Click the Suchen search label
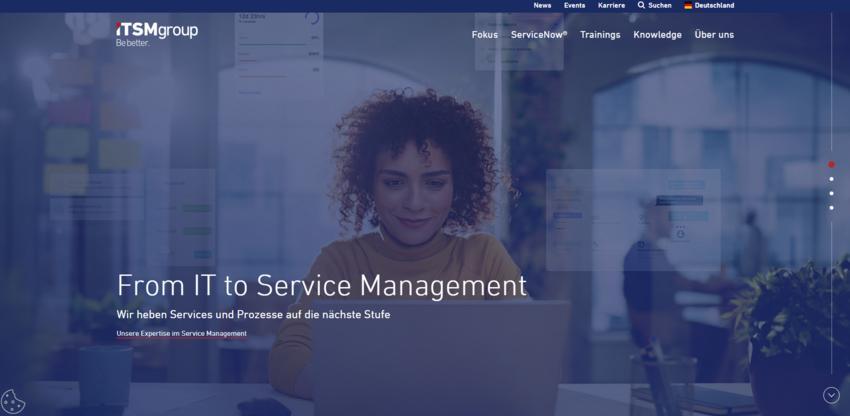Screen dimensions: 850x416 pos(660,5)
